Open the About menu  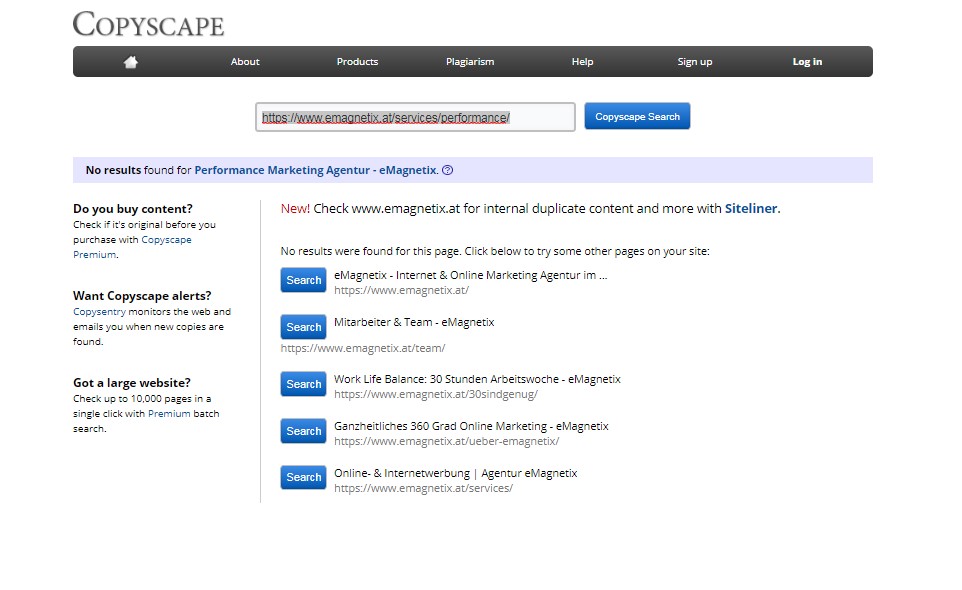pos(245,61)
